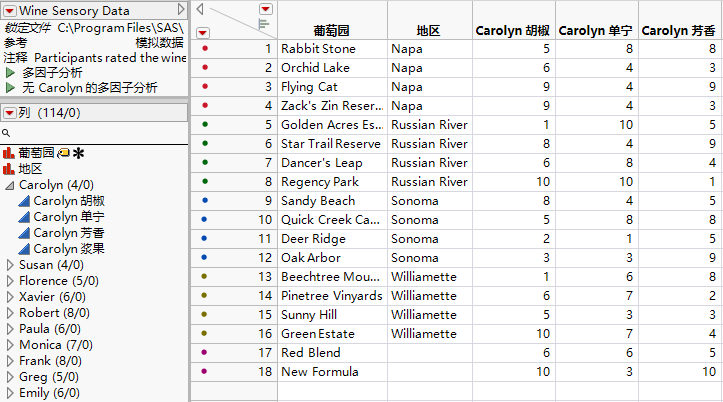Collapse the Carolyn (4/0) group
This screenshot has height=402, width=723.
[10, 185]
